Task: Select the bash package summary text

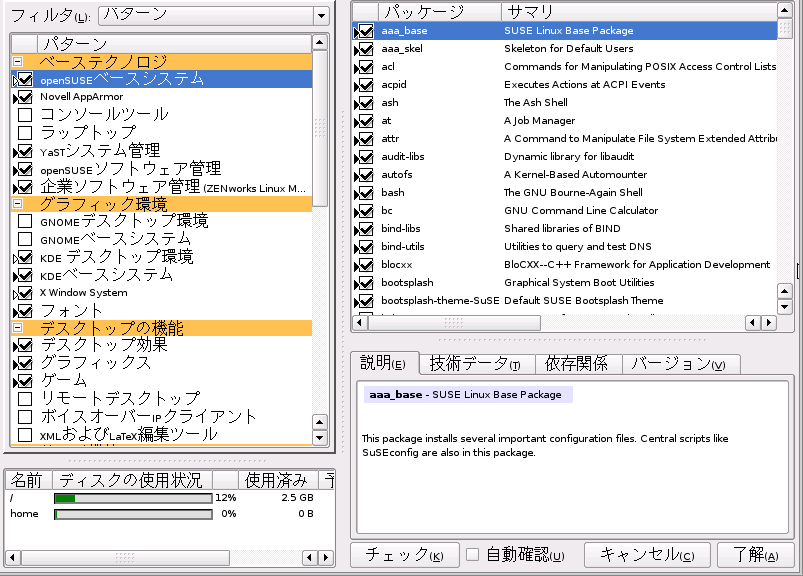Action: click(x=573, y=193)
